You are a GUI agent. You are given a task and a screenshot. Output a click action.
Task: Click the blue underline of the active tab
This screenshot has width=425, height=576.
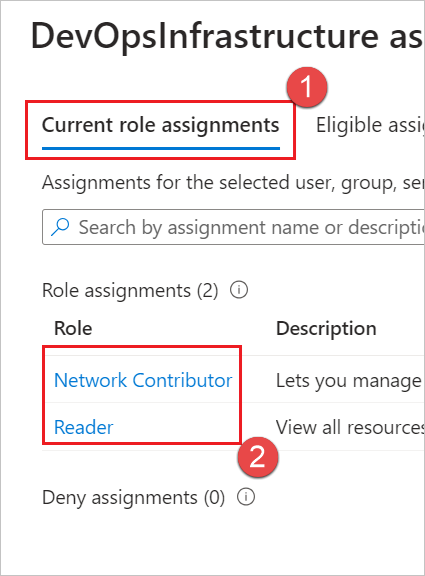pos(161,148)
